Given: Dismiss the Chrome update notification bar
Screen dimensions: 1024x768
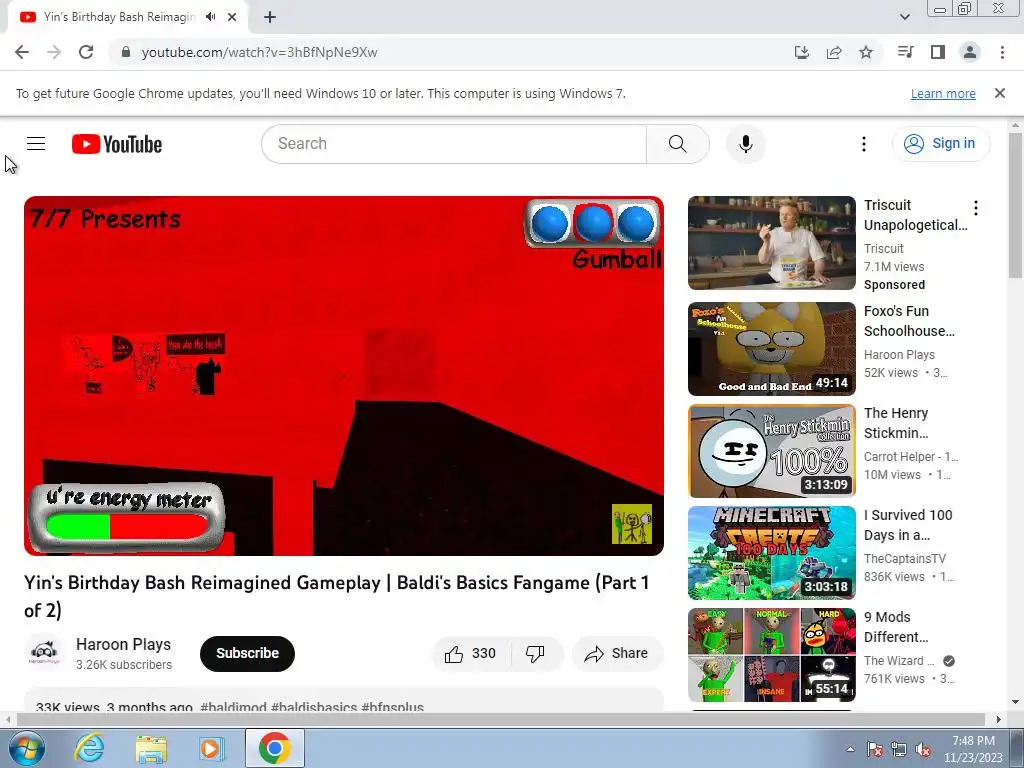Looking at the screenshot, I should point(999,93).
